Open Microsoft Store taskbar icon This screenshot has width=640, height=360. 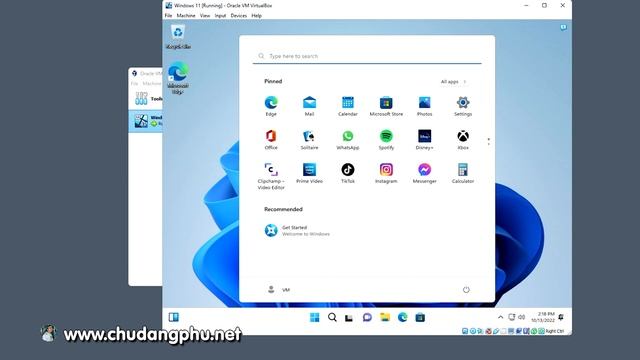[x=420, y=317]
